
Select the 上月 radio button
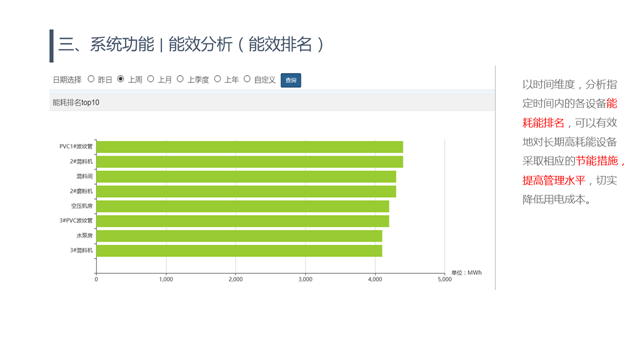(x=151, y=79)
